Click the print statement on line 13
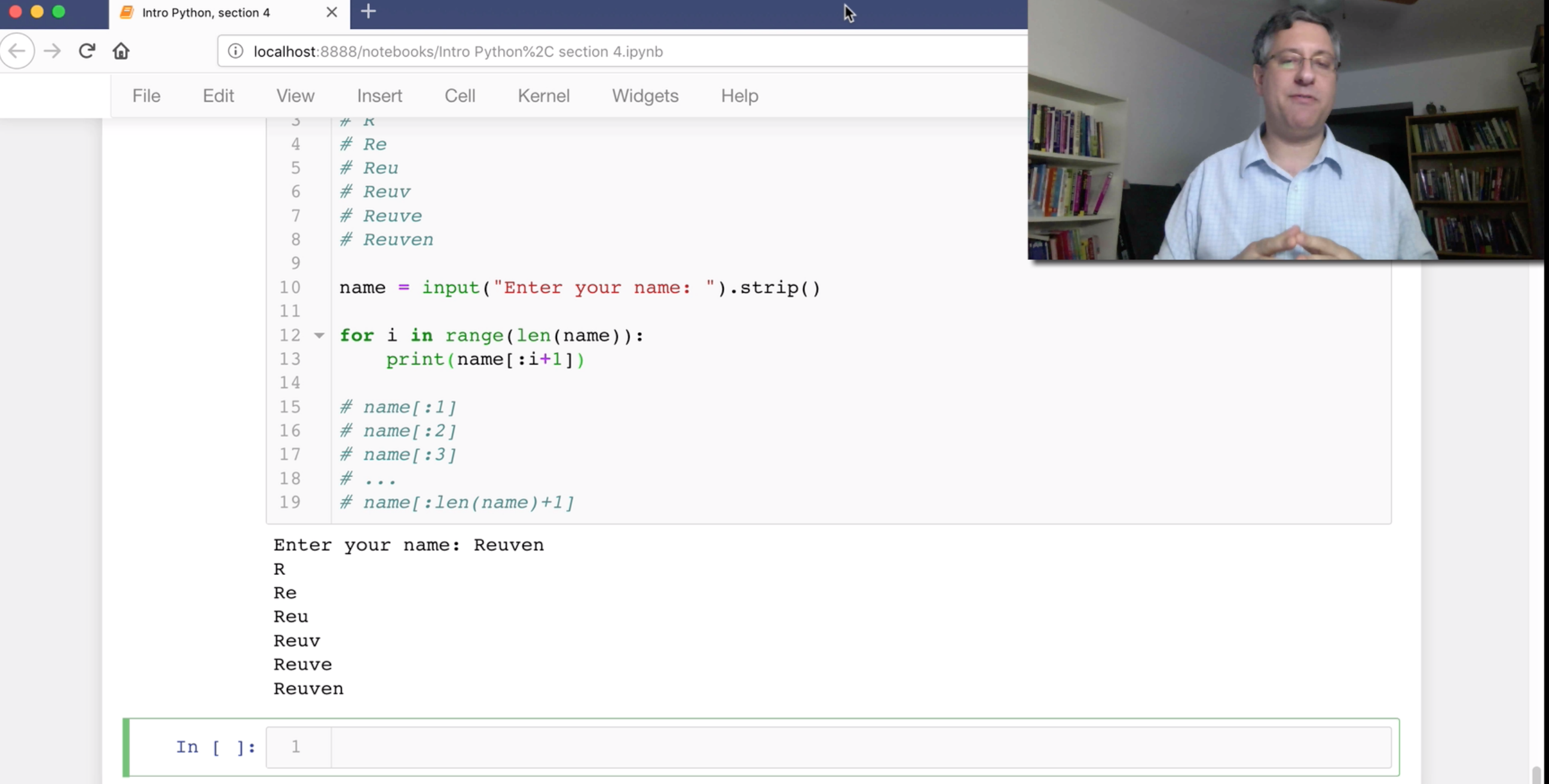Viewport: 1549px width, 784px height. click(485, 360)
